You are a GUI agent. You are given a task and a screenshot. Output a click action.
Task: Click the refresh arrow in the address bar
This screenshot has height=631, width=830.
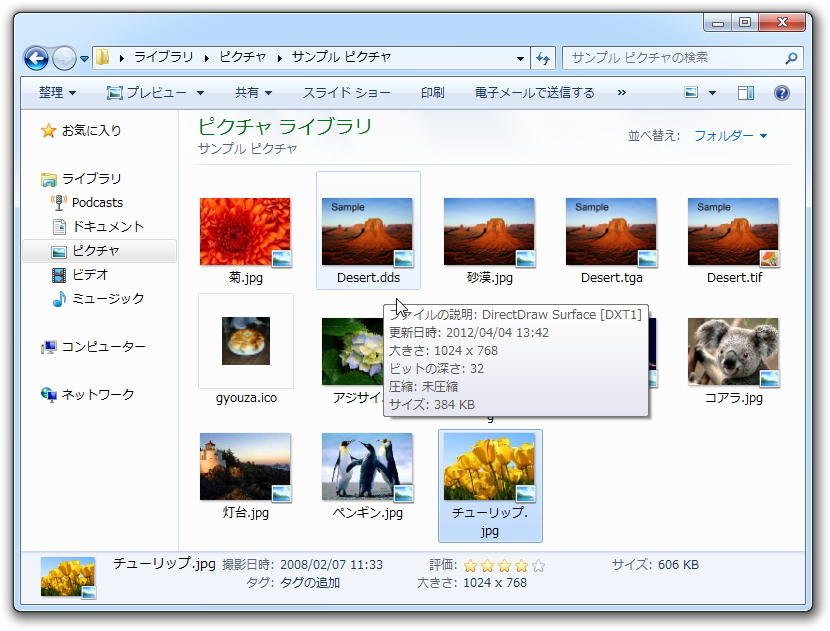pyautogui.click(x=542, y=58)
